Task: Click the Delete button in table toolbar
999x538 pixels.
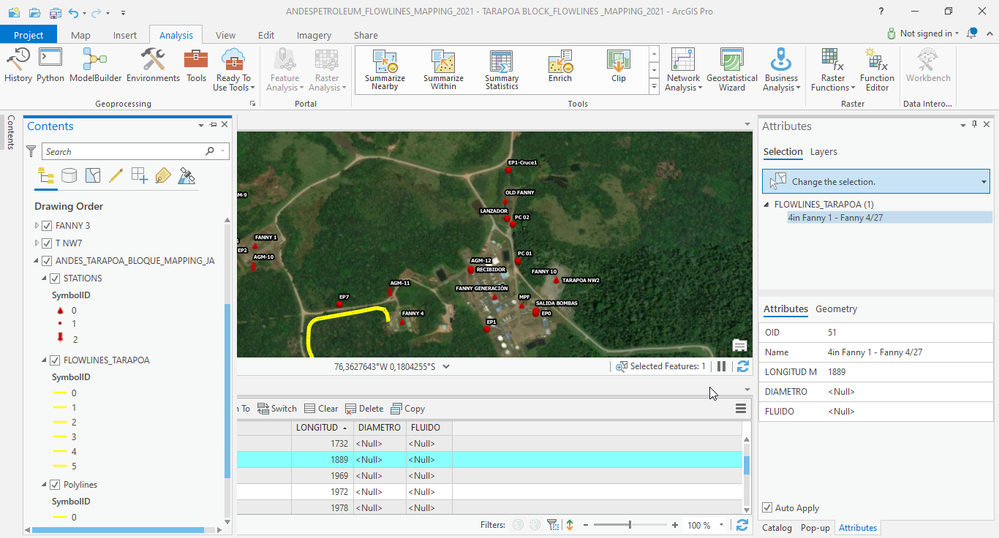Action: pyautogui.click(x=365, y=408)
